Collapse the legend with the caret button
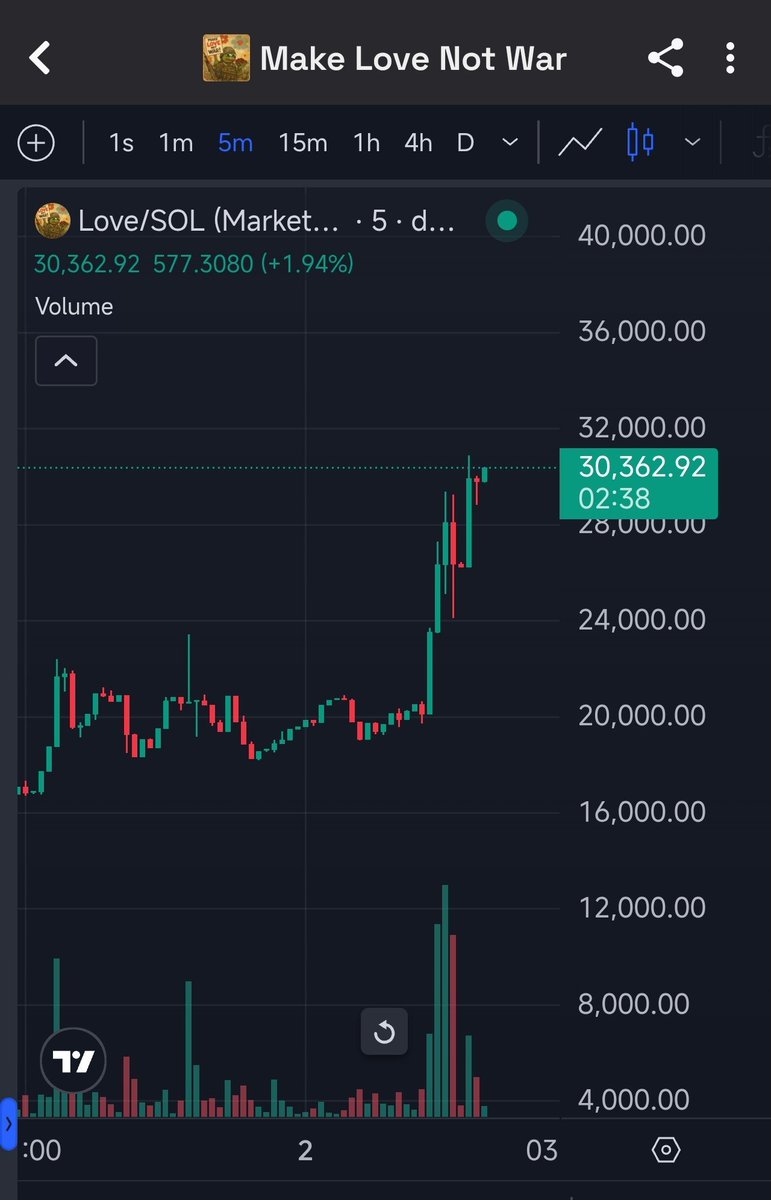The width and height of the screenshot is (771, 1200). pos(66,361)
